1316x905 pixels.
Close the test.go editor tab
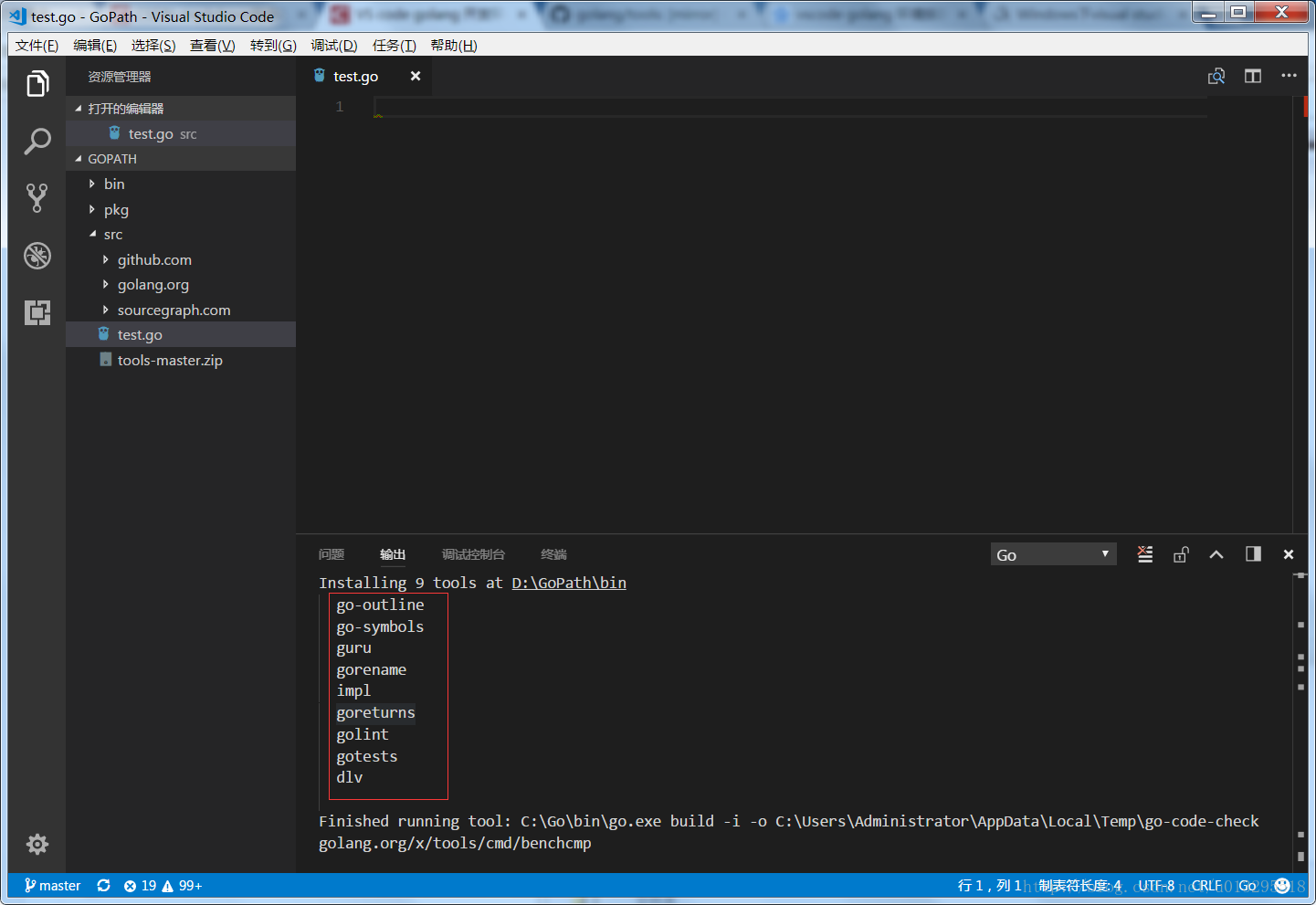pyautogui.click(x=416, y=76)
